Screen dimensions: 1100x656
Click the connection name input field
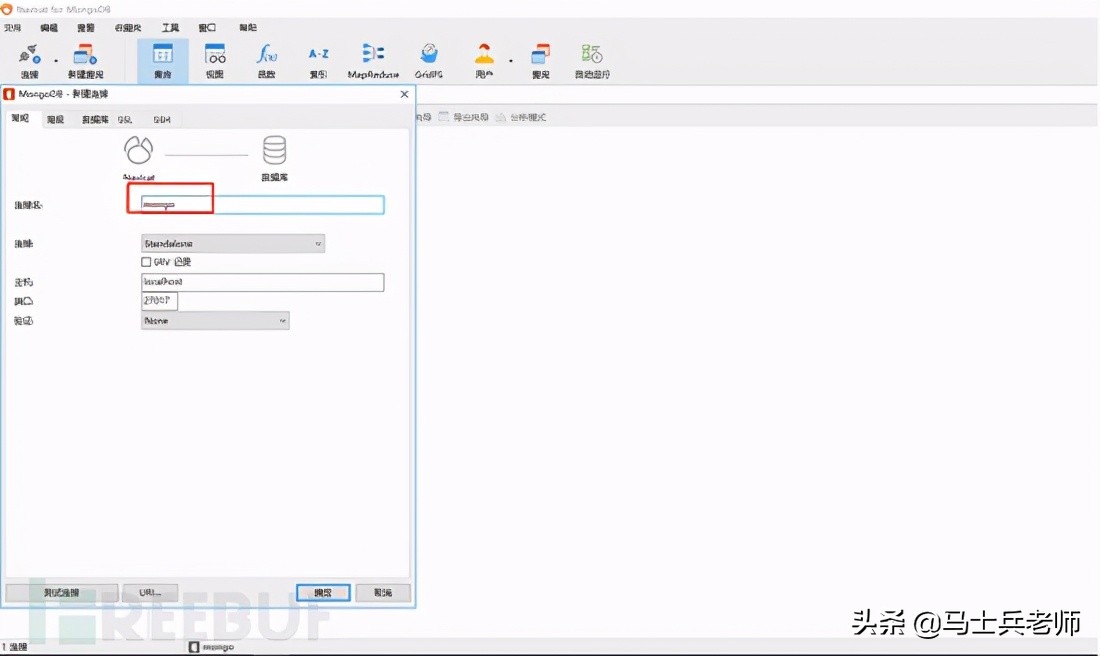point(262,205)
